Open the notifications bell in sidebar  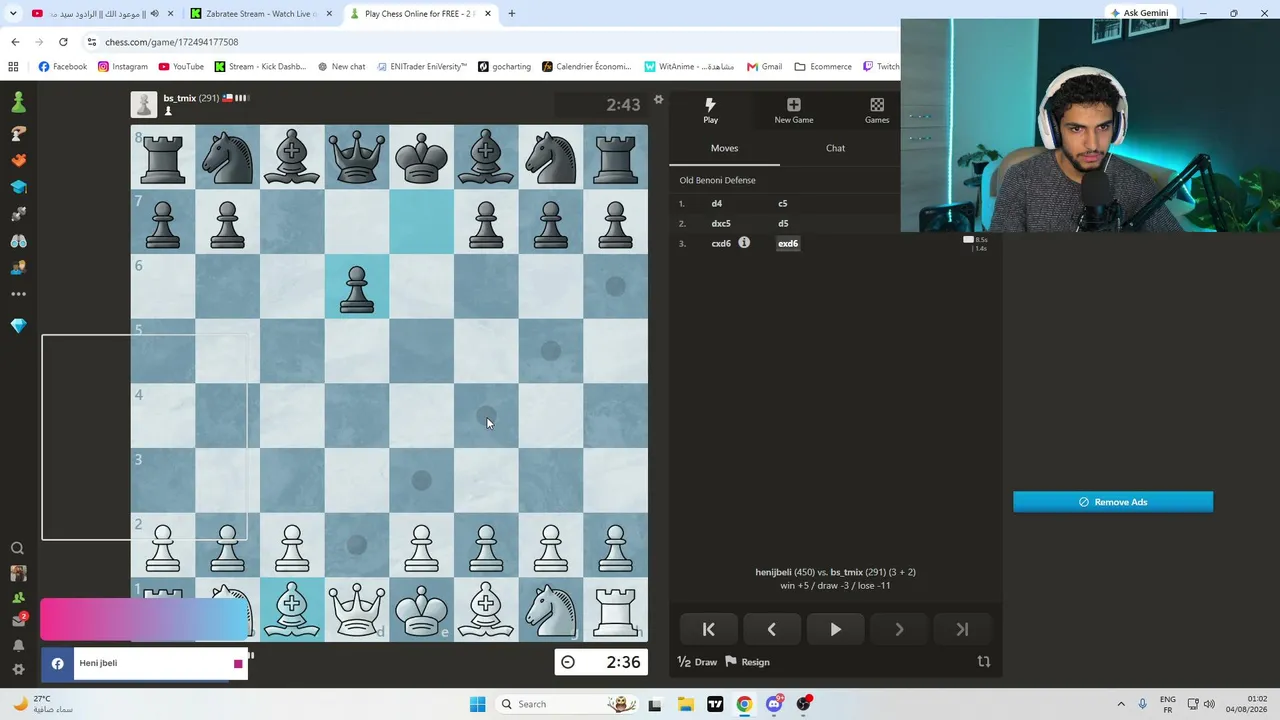(x=18, y=645)
